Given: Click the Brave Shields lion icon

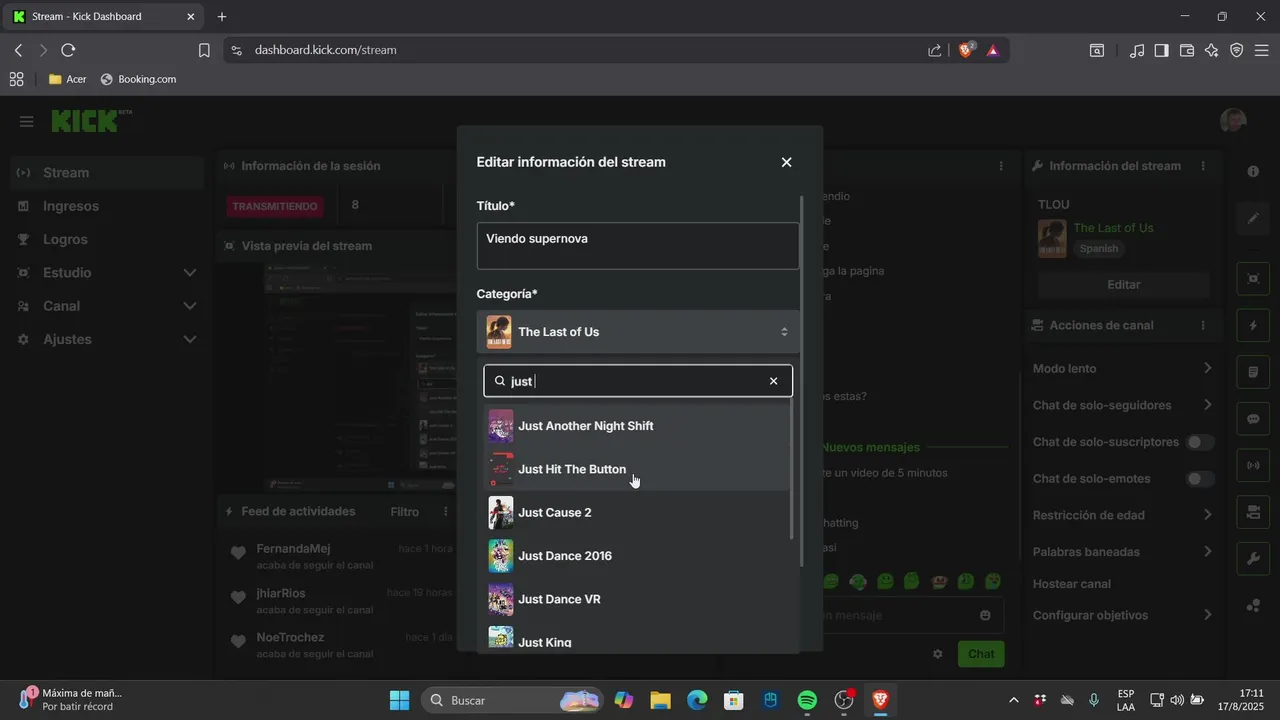Looking at the screenshot, I should pos(966,50).
